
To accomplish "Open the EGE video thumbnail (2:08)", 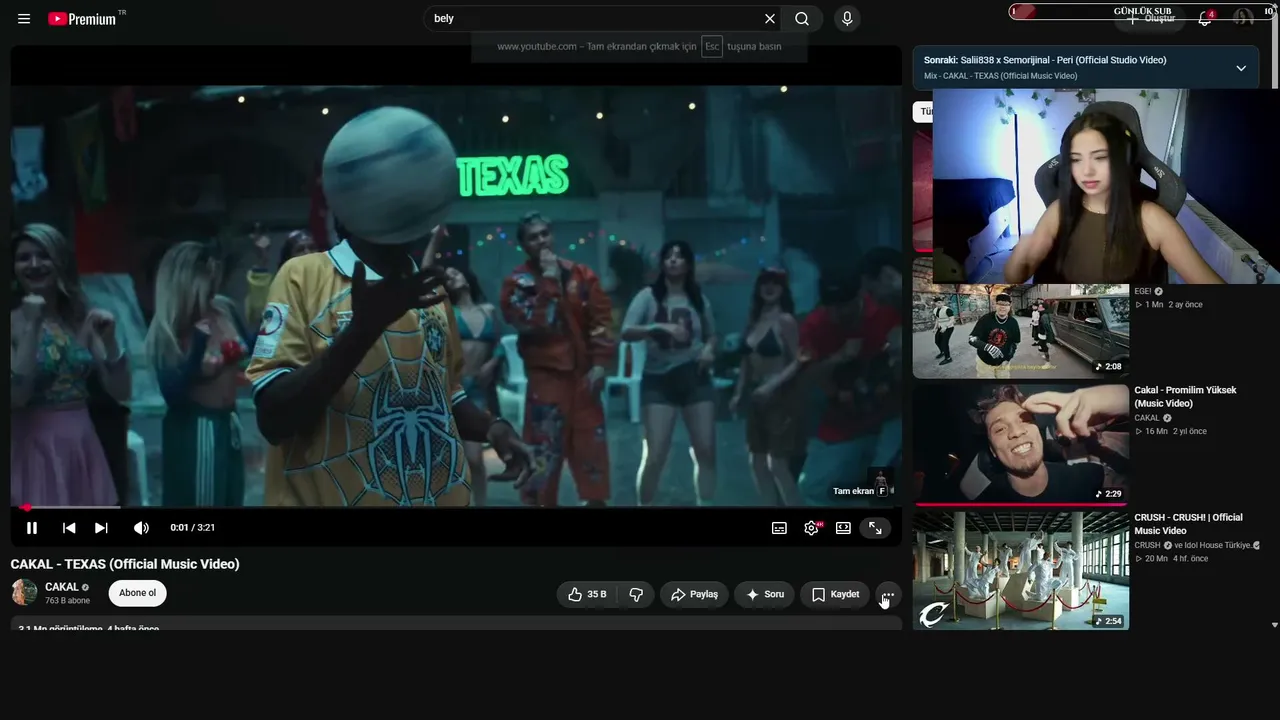I will (1021, 331).
